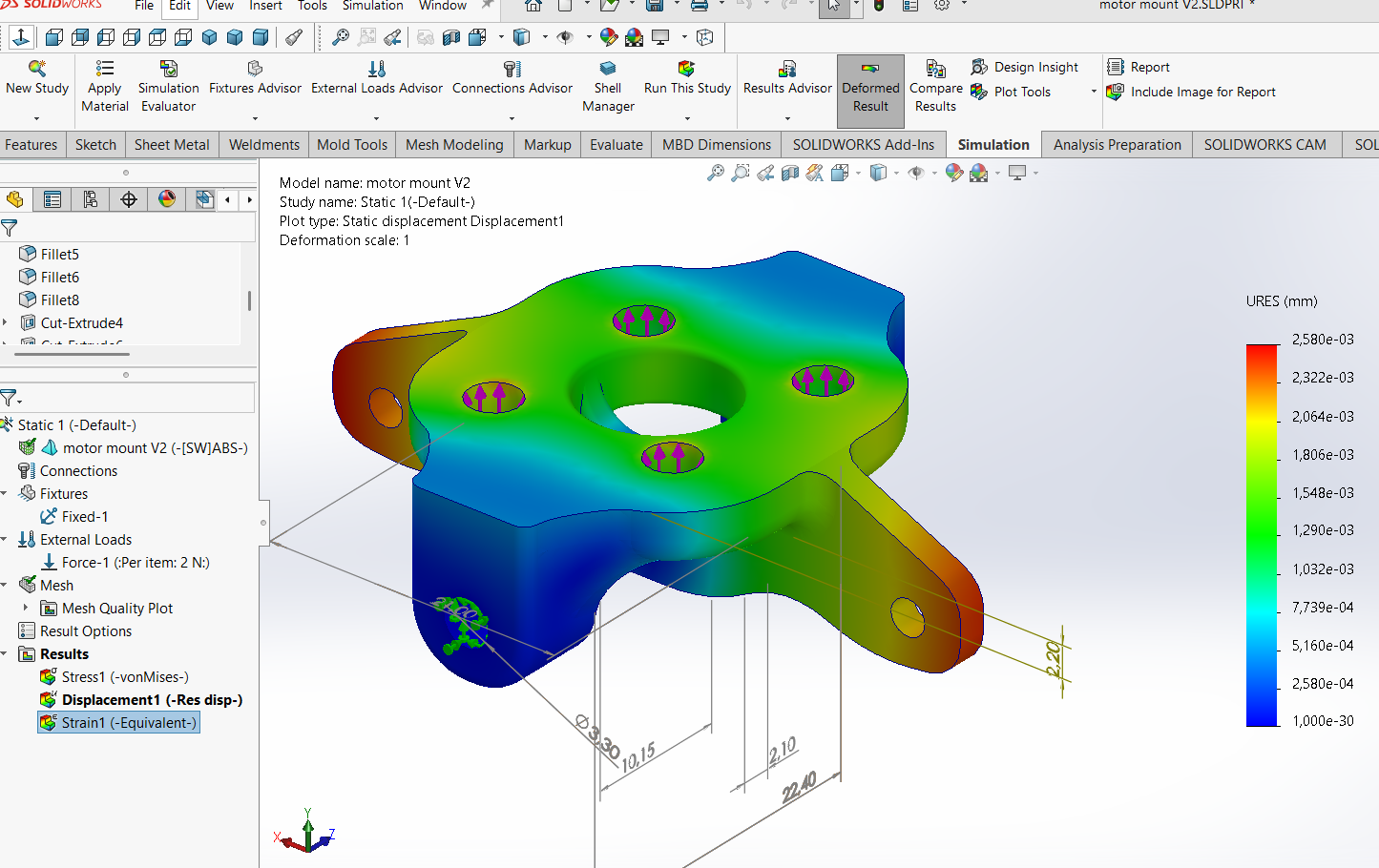Open the New Study dropdown arrow
The height and width of the screenshot is (868, 1379).
pos(36,119)
